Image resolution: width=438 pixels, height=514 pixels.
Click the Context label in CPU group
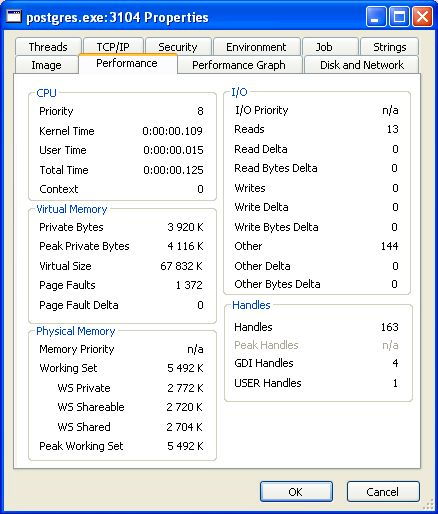[x=58, y=189]
